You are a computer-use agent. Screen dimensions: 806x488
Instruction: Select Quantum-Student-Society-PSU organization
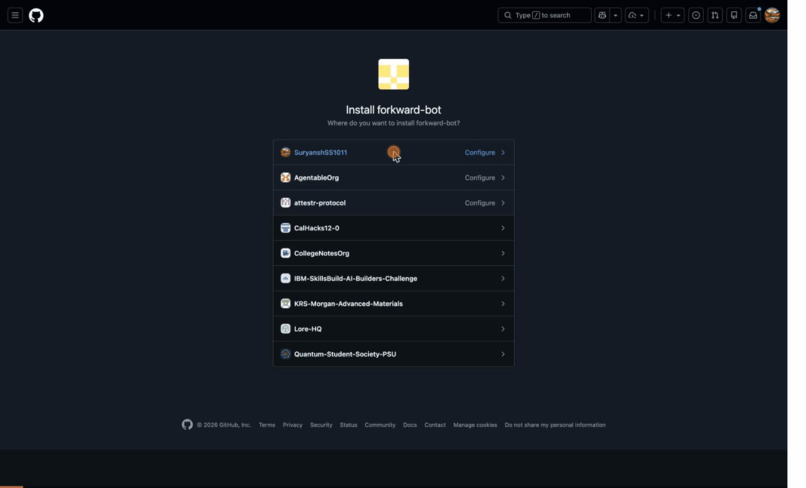(x=394, y=354)
